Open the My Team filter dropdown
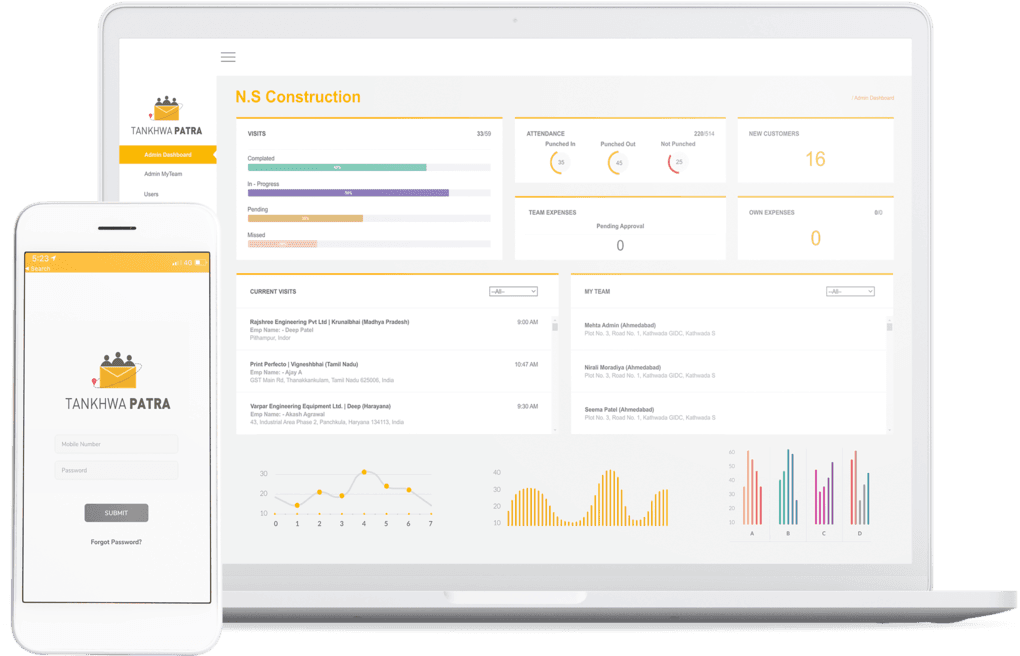 click(850, 292)
